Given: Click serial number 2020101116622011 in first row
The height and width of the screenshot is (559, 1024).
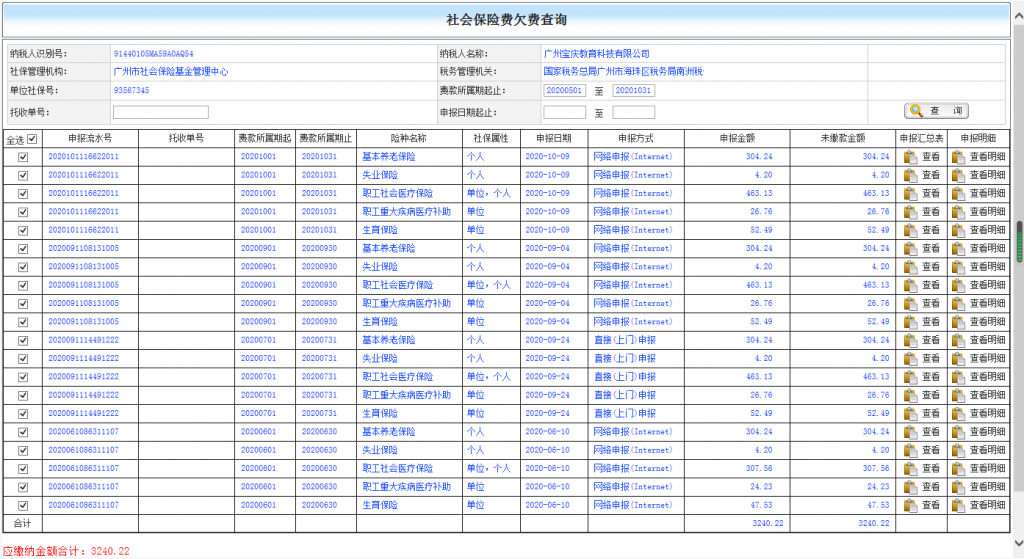Looking at the screenshot, I should coord(84,157).
